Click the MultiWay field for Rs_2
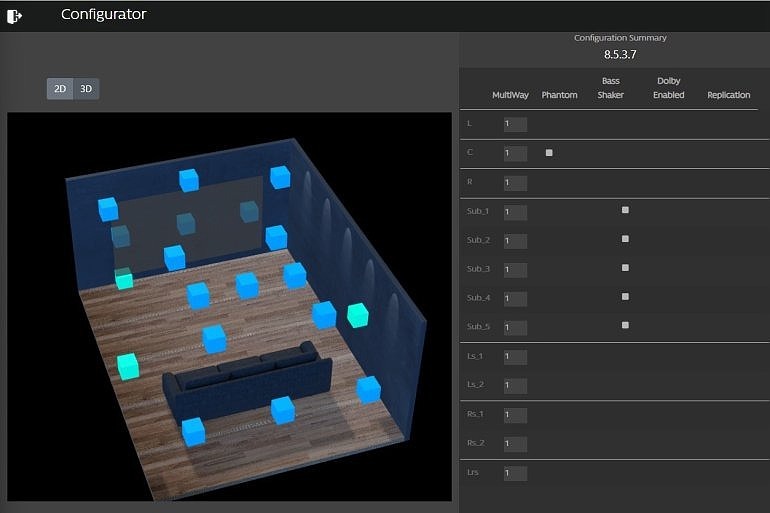Viewport: 770px width, 513px height. coord(515,444)
